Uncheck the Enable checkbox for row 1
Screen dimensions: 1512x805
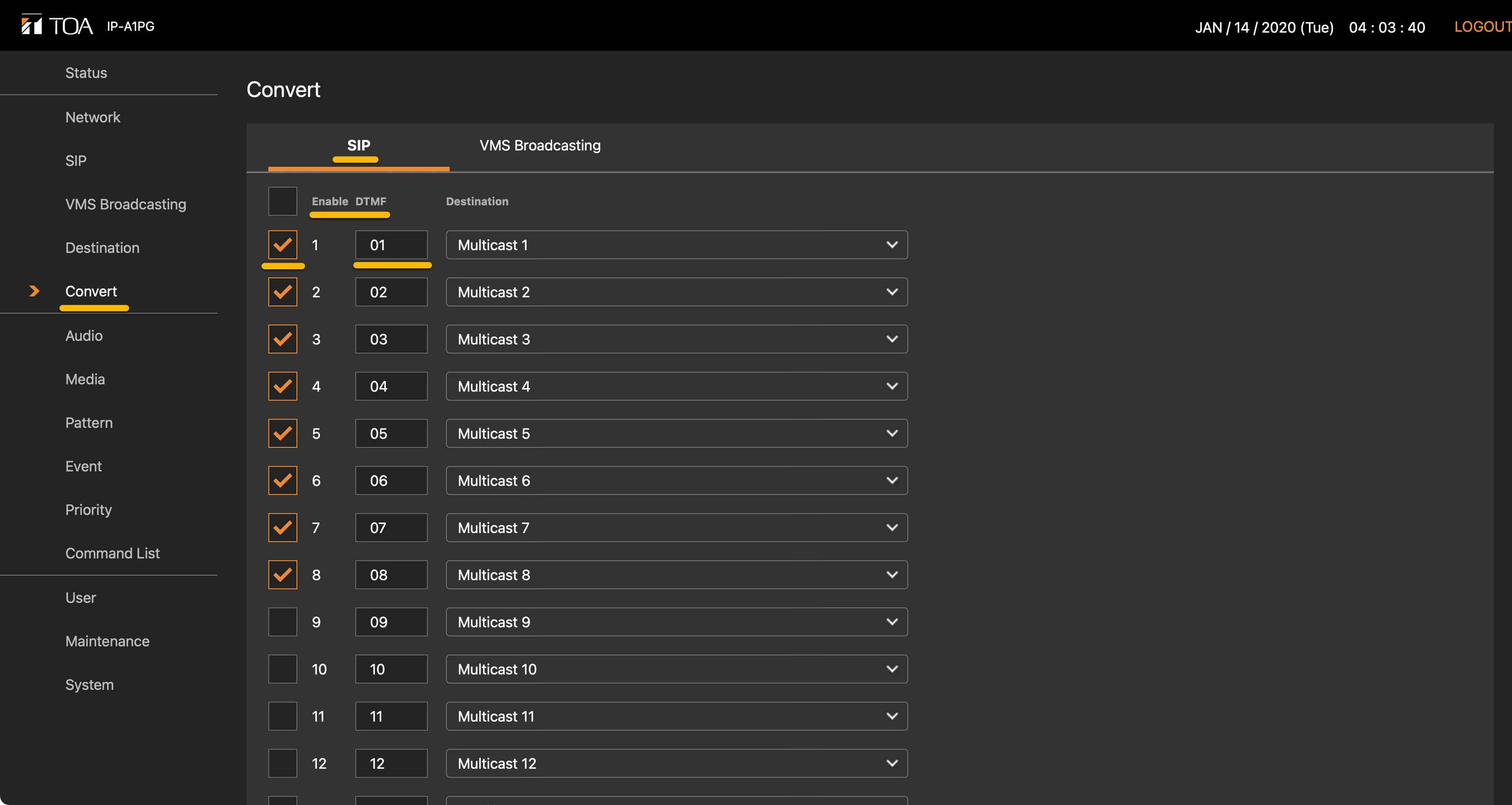(x=283, y=245)
